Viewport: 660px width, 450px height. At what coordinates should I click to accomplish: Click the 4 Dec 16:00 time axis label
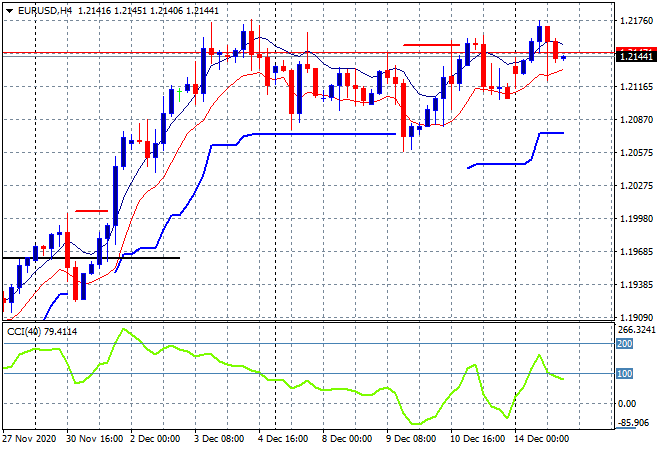(x=283, y=439)
